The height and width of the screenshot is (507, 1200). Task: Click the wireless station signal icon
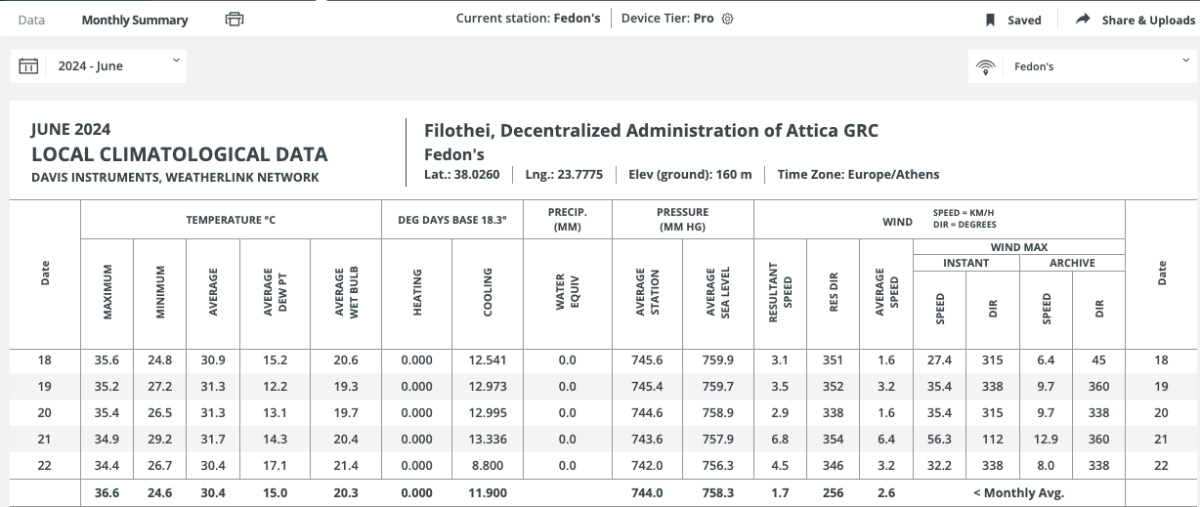(986, 67)
